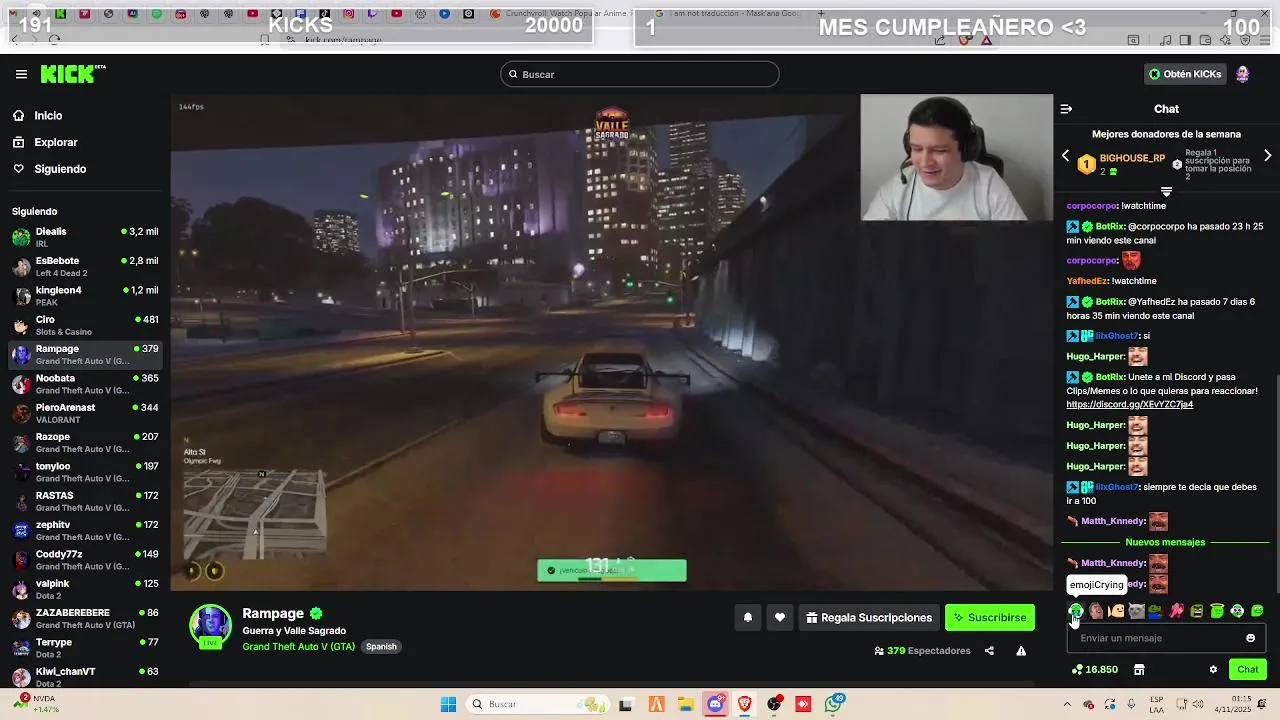Open ZAZABEREBERE channel in the sidebar
Viewport: 1280px width, 720px height.
pos(85,618)
